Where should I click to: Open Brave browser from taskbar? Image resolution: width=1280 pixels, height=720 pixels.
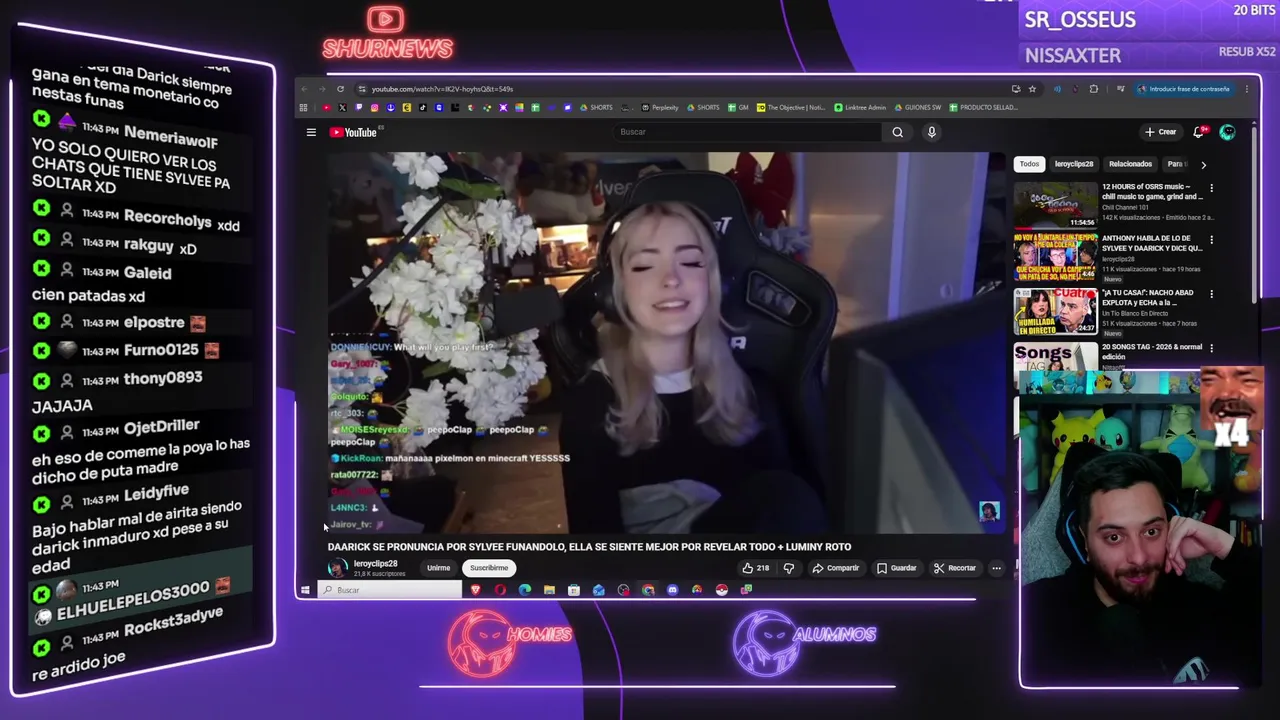point(476,590)
